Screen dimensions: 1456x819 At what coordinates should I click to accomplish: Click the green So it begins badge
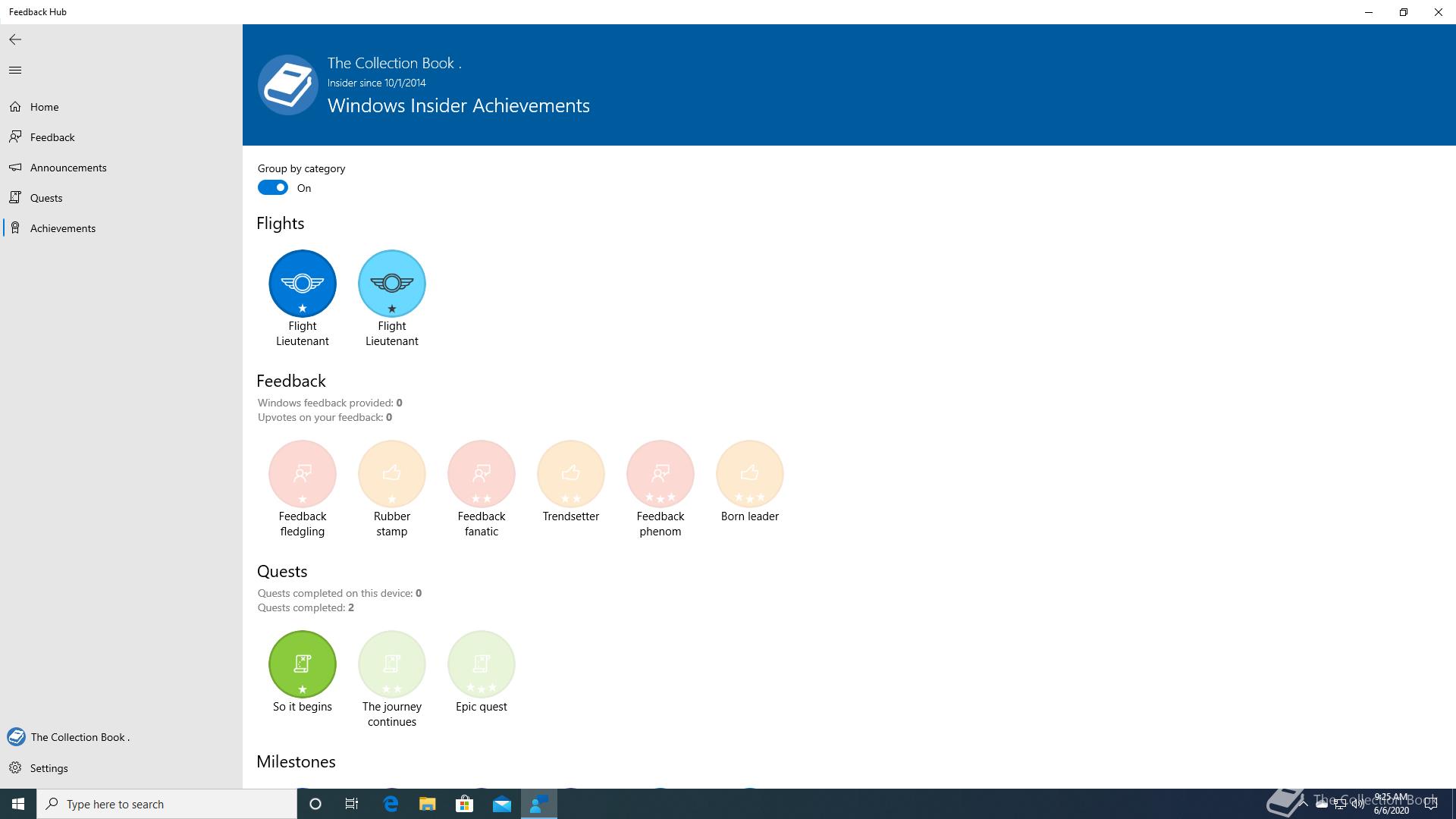click(x=302, y=664)
